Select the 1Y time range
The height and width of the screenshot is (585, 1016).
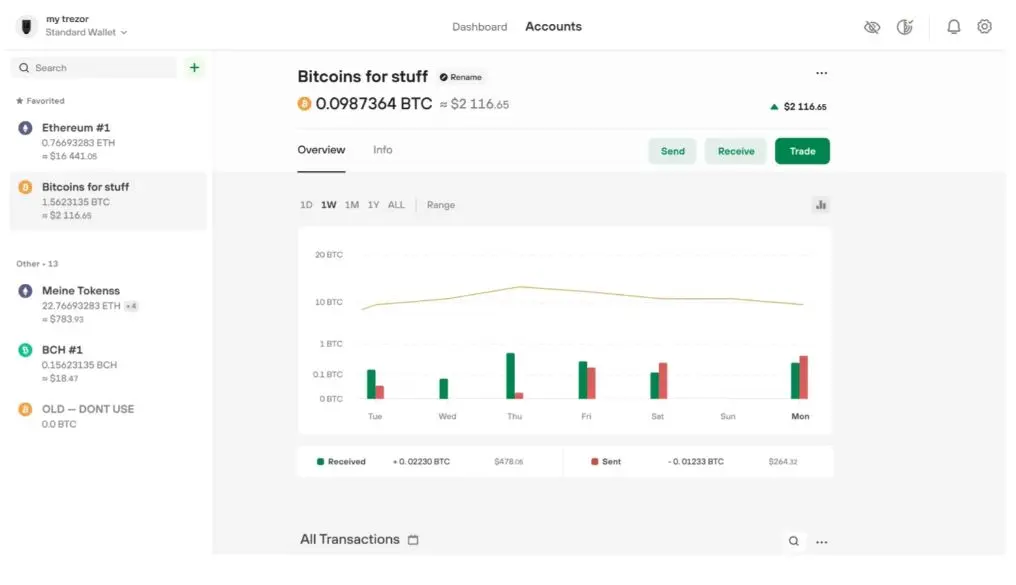(x=373, y=205)
